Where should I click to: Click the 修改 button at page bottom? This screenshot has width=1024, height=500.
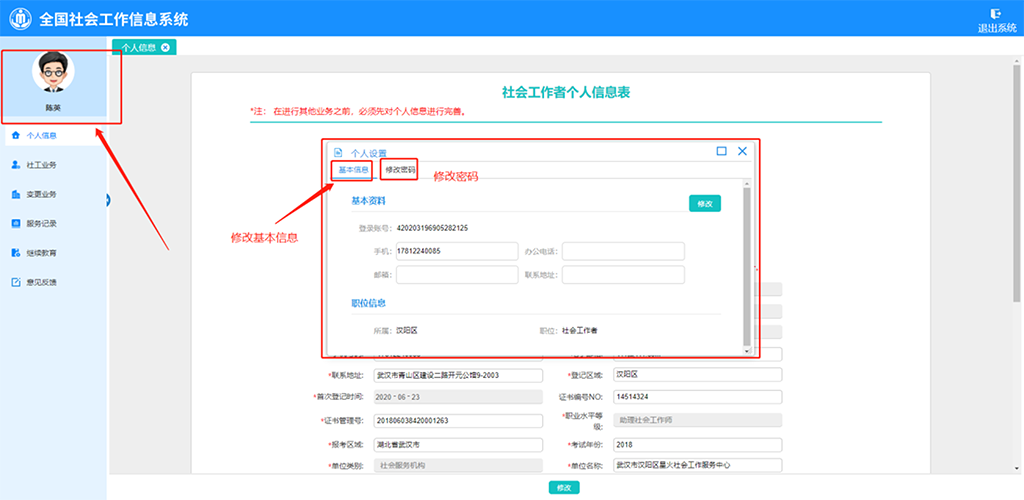(564, 488)
